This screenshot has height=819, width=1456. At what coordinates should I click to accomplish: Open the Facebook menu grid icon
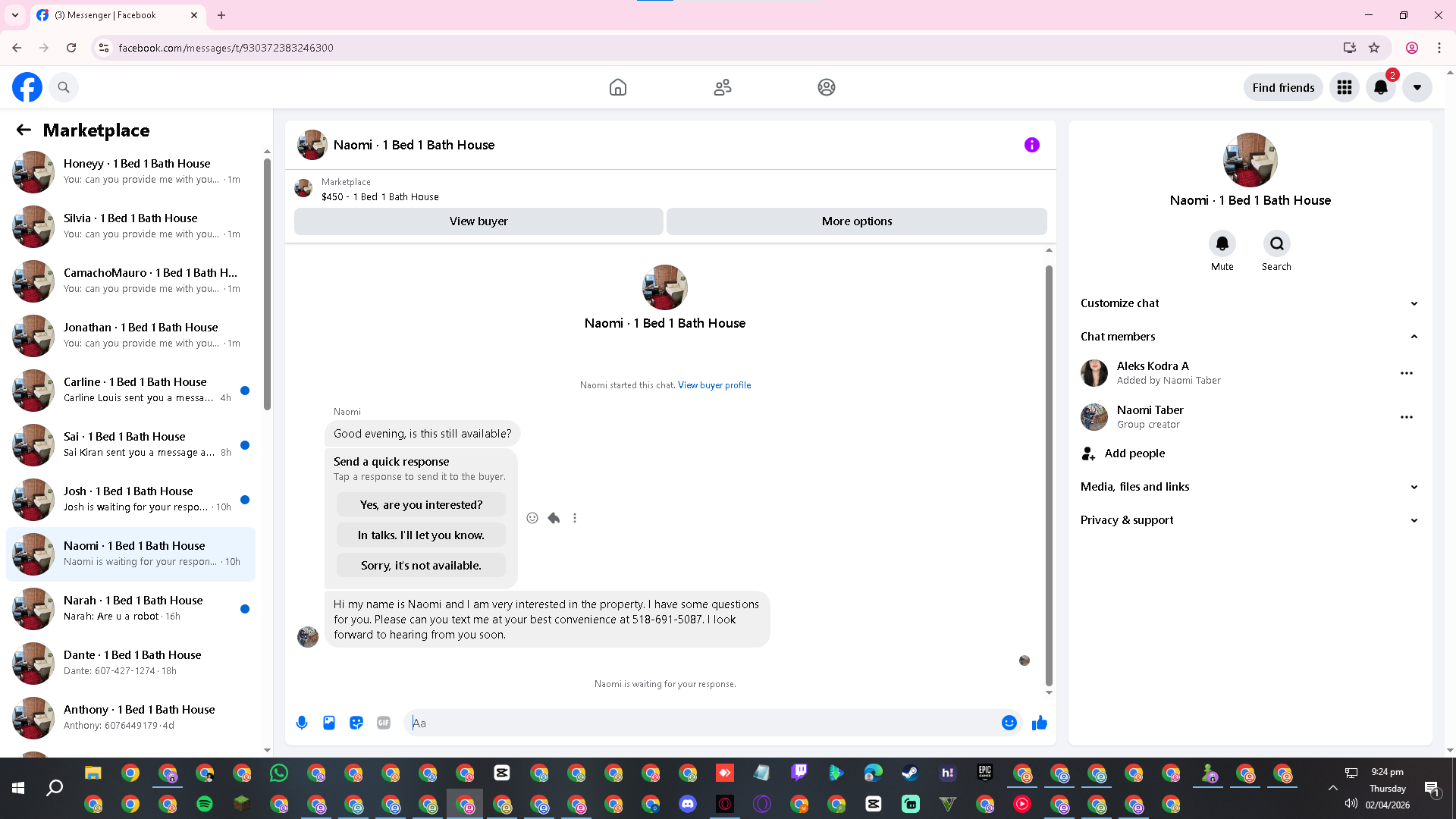(1345, 87)
